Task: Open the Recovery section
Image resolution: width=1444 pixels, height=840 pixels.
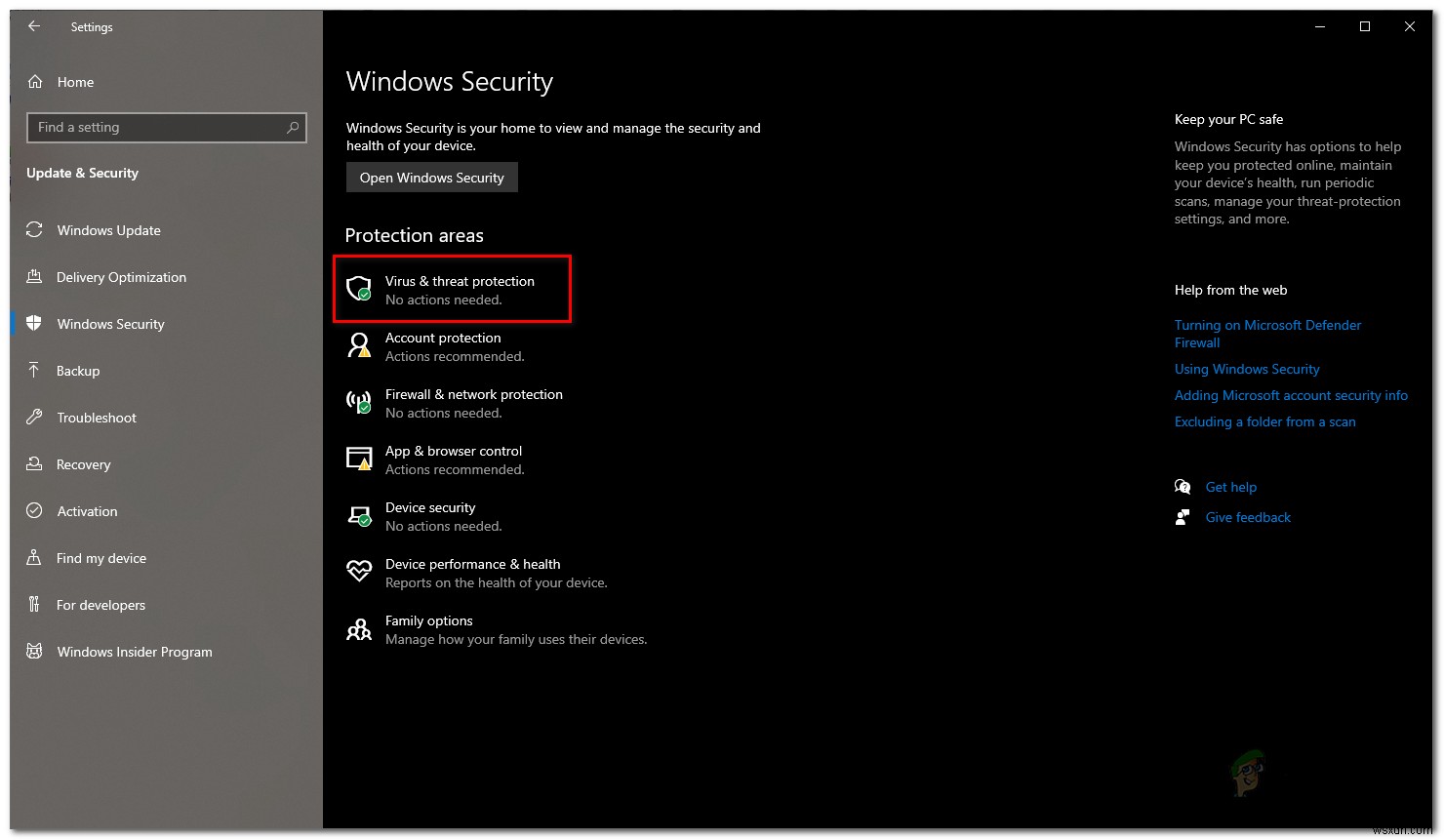Action: coord(83,464)
